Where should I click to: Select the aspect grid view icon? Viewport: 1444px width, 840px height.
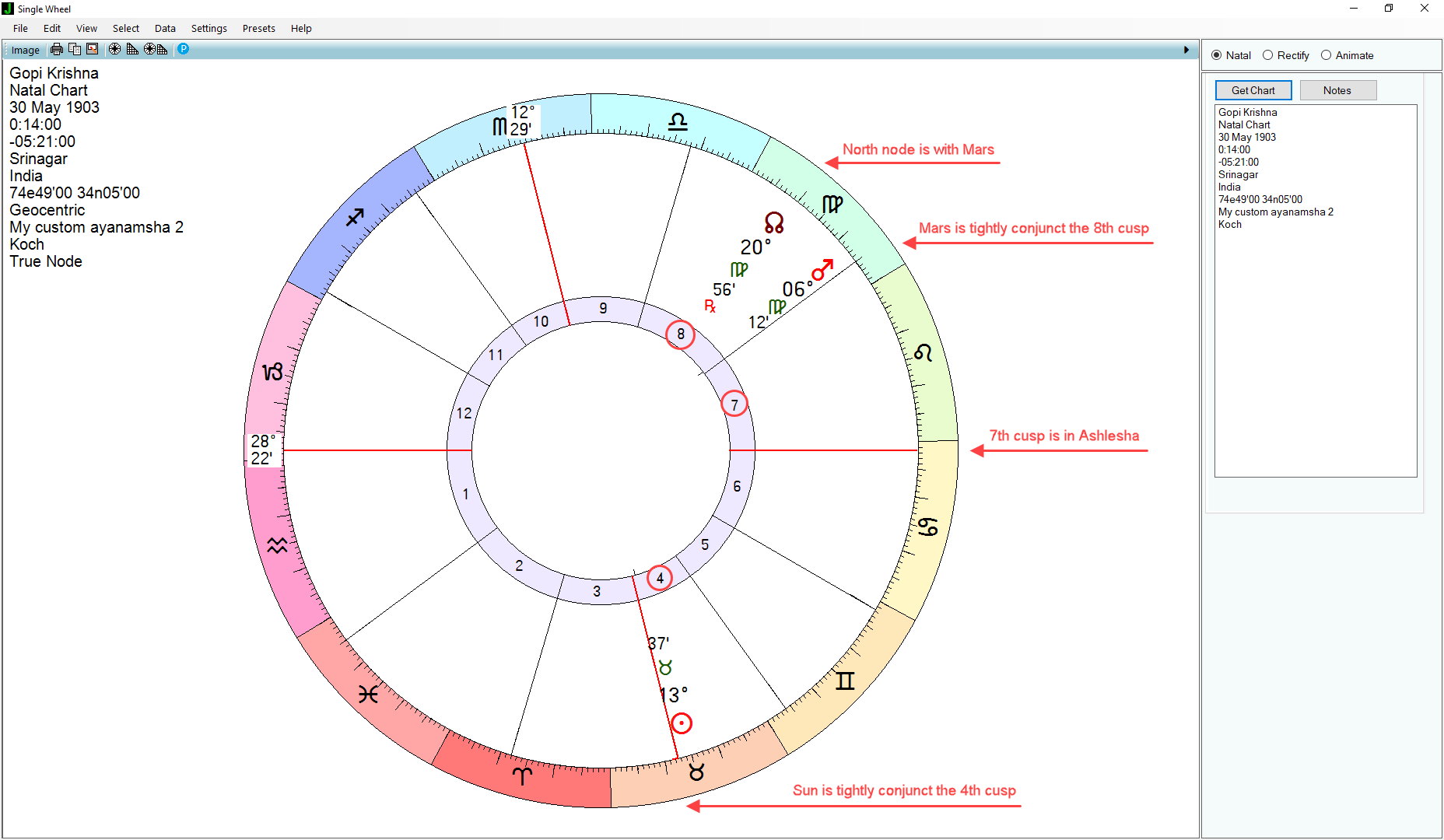132,50
